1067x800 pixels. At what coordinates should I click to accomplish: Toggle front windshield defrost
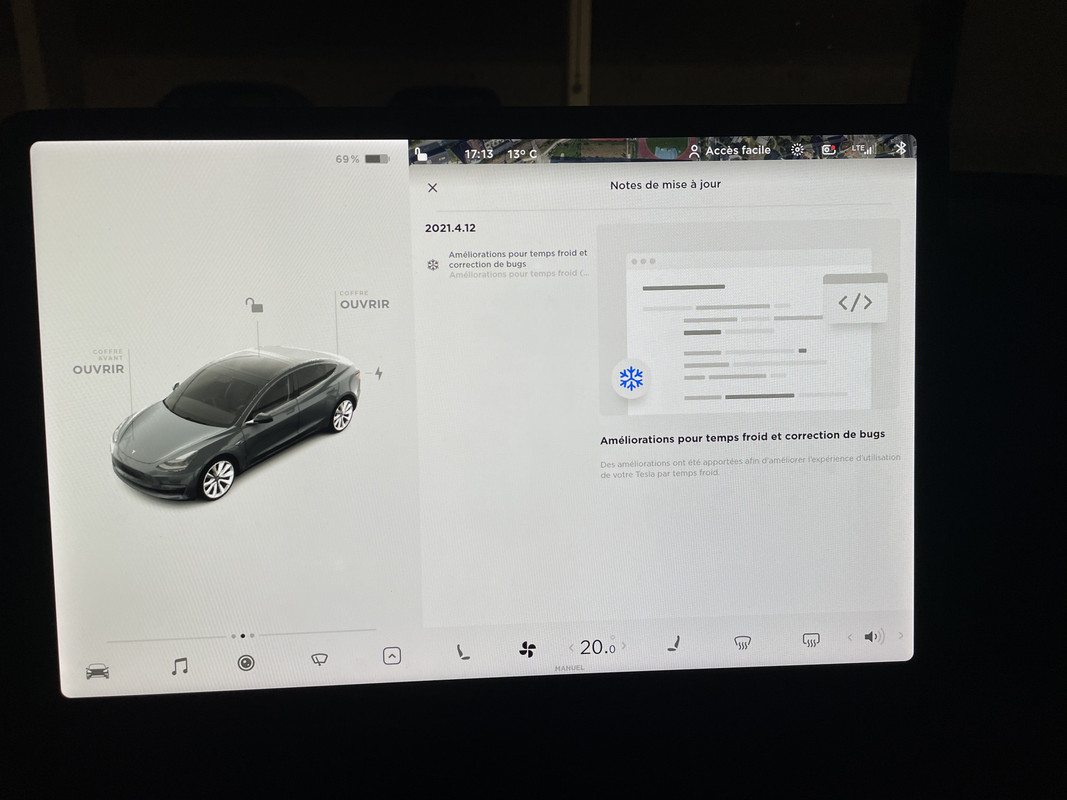(x=742, y=641)
